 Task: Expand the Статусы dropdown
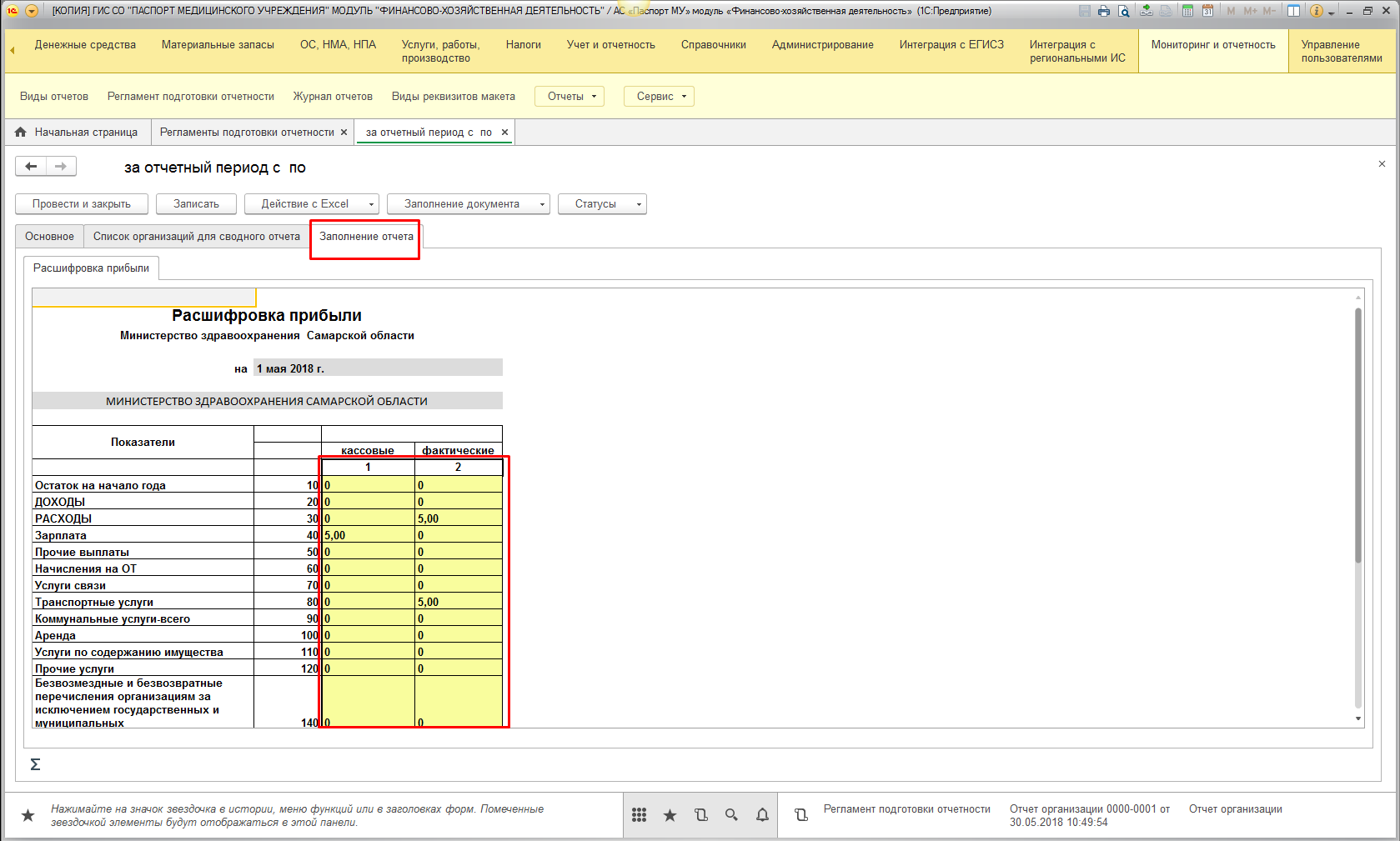(x=603, y=204)
